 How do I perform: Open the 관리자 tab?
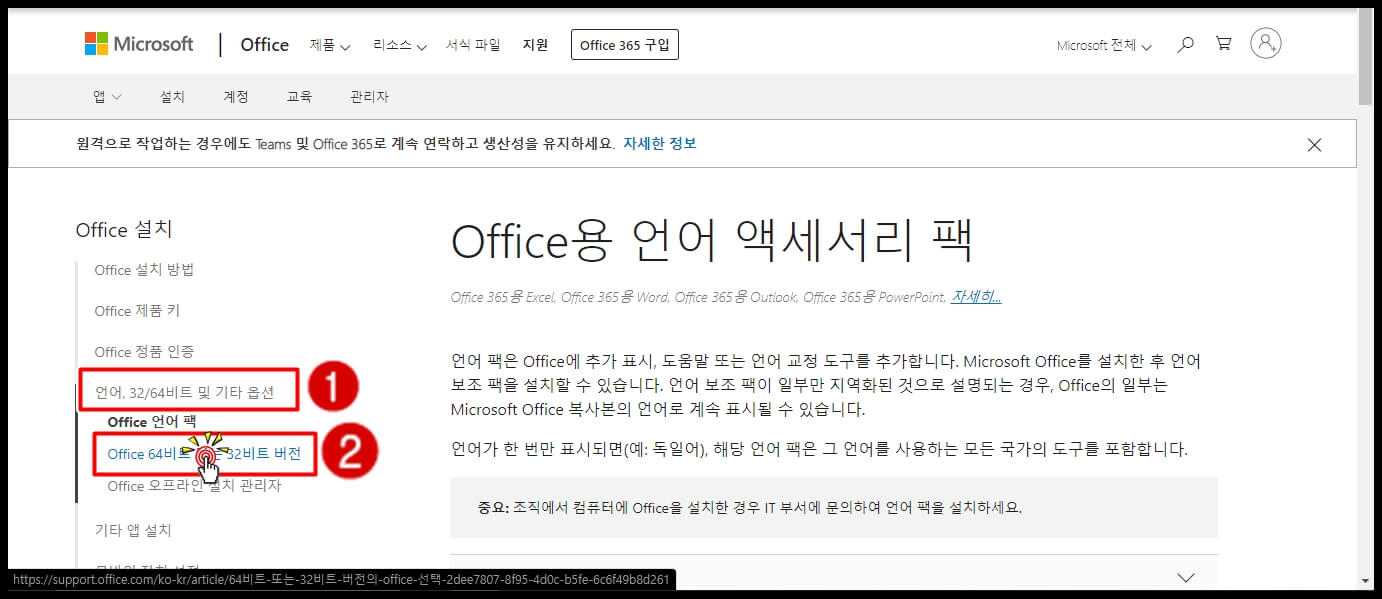[x=369, y=97]
